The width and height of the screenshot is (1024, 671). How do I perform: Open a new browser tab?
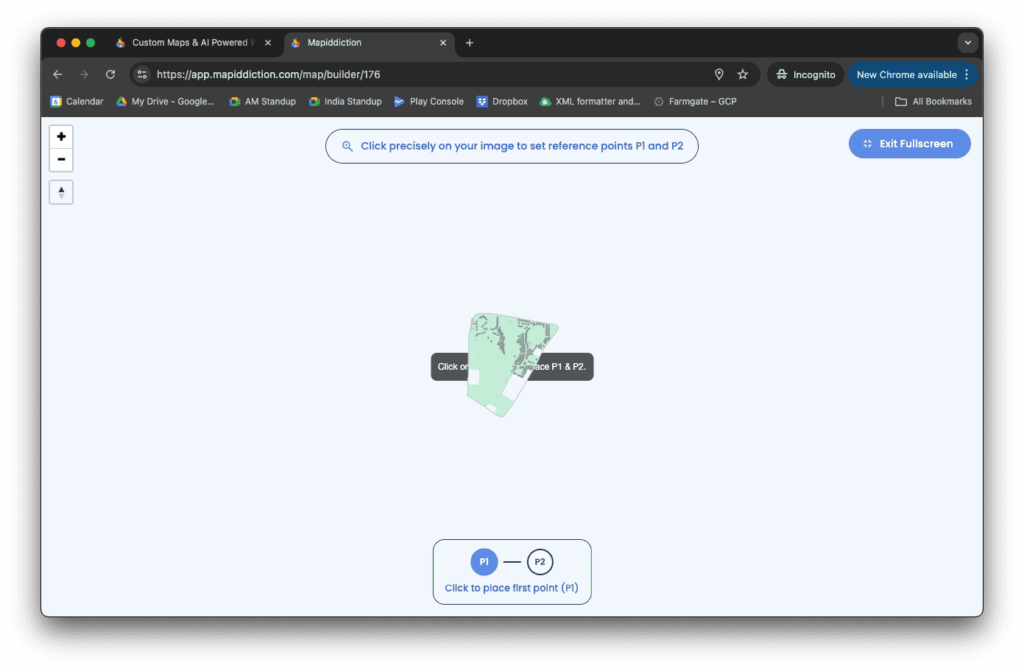(470, 43)
